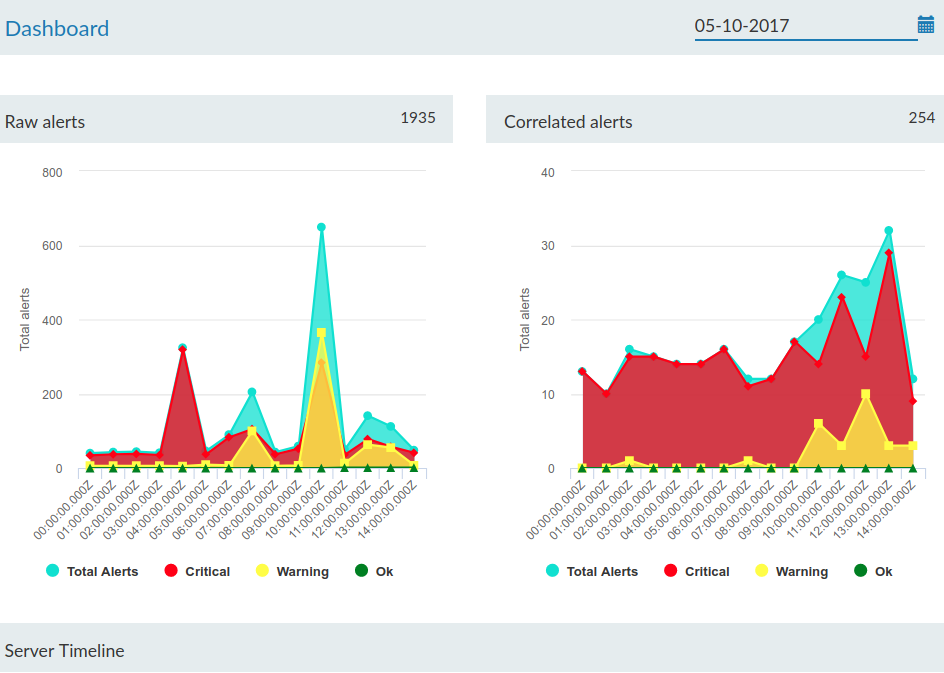Select the Raw alerts critical peak at 04:00
This screenshot has width=944, height=673.
[182, 349]
